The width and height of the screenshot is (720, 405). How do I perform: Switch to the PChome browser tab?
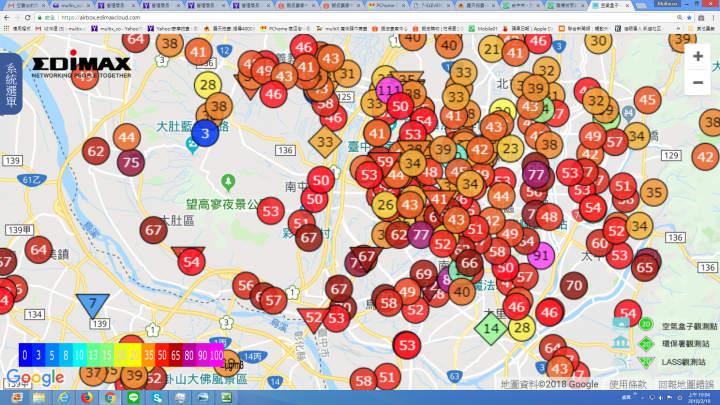pyautogui.click(x=386, y=6)
